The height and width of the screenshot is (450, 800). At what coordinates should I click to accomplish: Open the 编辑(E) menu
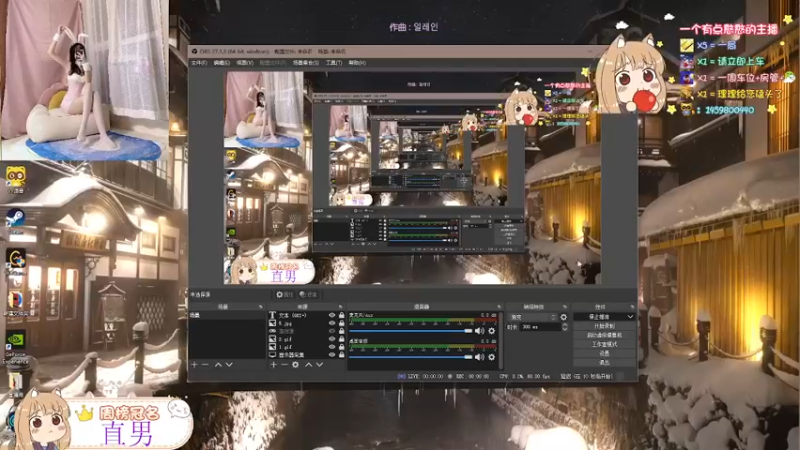[x=221, y=63]
